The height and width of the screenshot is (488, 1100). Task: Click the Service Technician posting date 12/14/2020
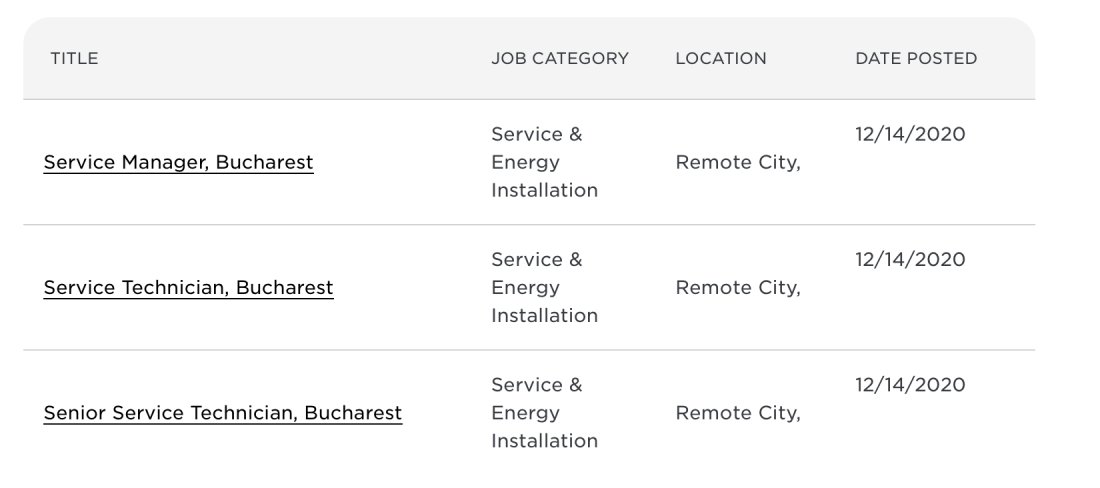pos(910,260)
